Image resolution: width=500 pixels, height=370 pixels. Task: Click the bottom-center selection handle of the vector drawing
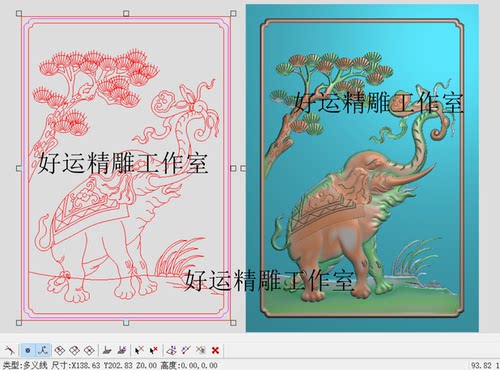point(126,323)
